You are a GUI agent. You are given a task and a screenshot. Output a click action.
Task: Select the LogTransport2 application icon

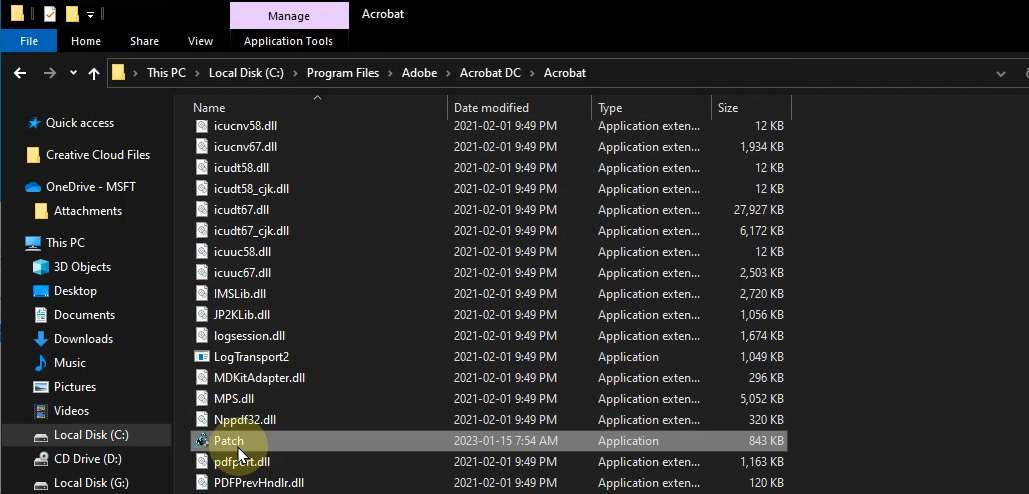(201, 357)
